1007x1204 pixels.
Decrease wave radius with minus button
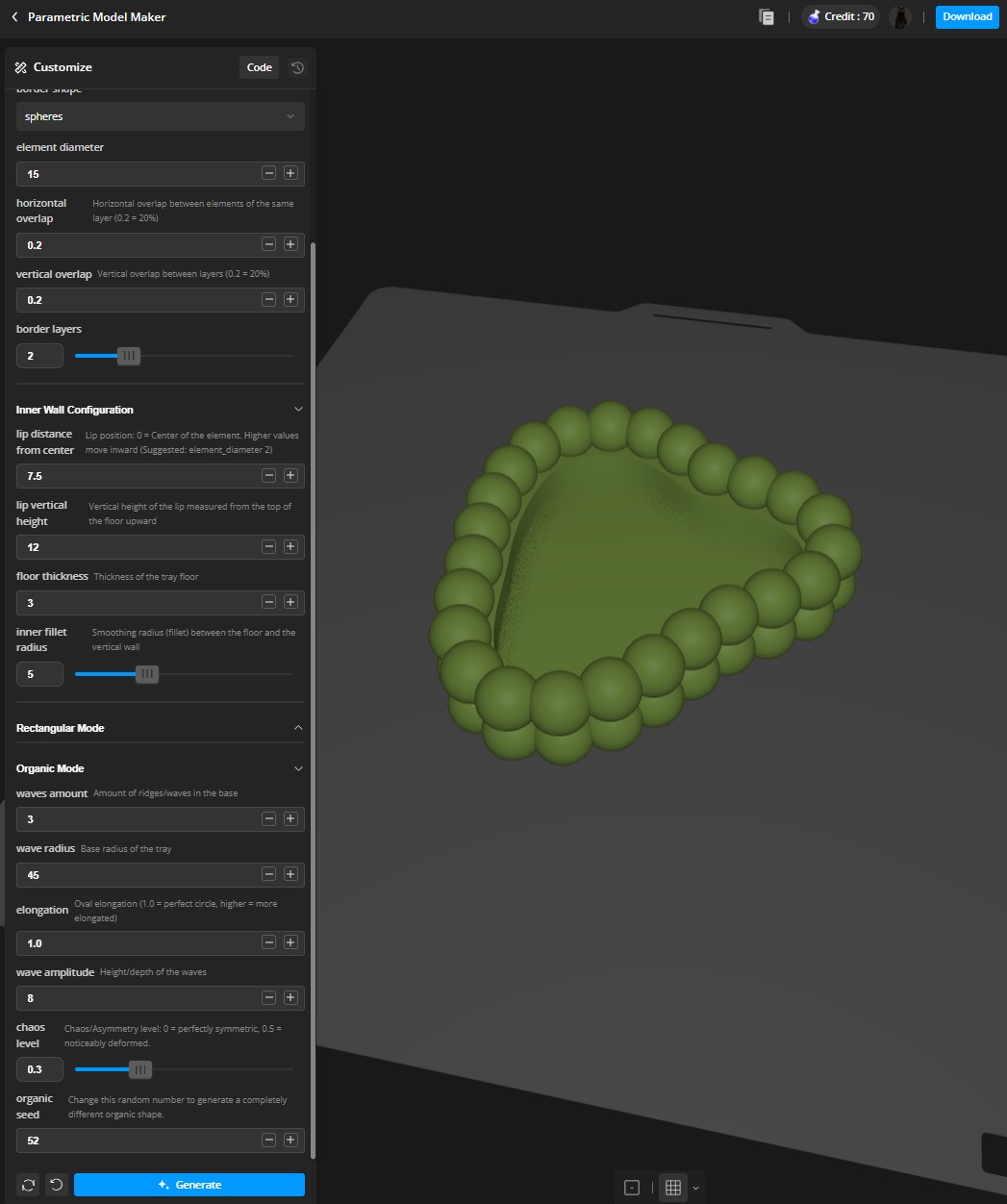pos(269,875)
